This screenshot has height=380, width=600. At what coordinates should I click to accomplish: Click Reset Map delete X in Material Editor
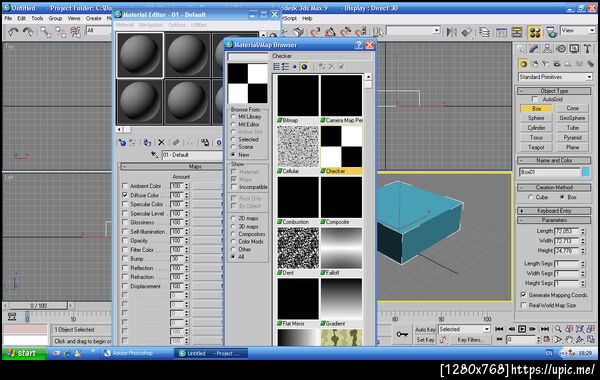161,143
